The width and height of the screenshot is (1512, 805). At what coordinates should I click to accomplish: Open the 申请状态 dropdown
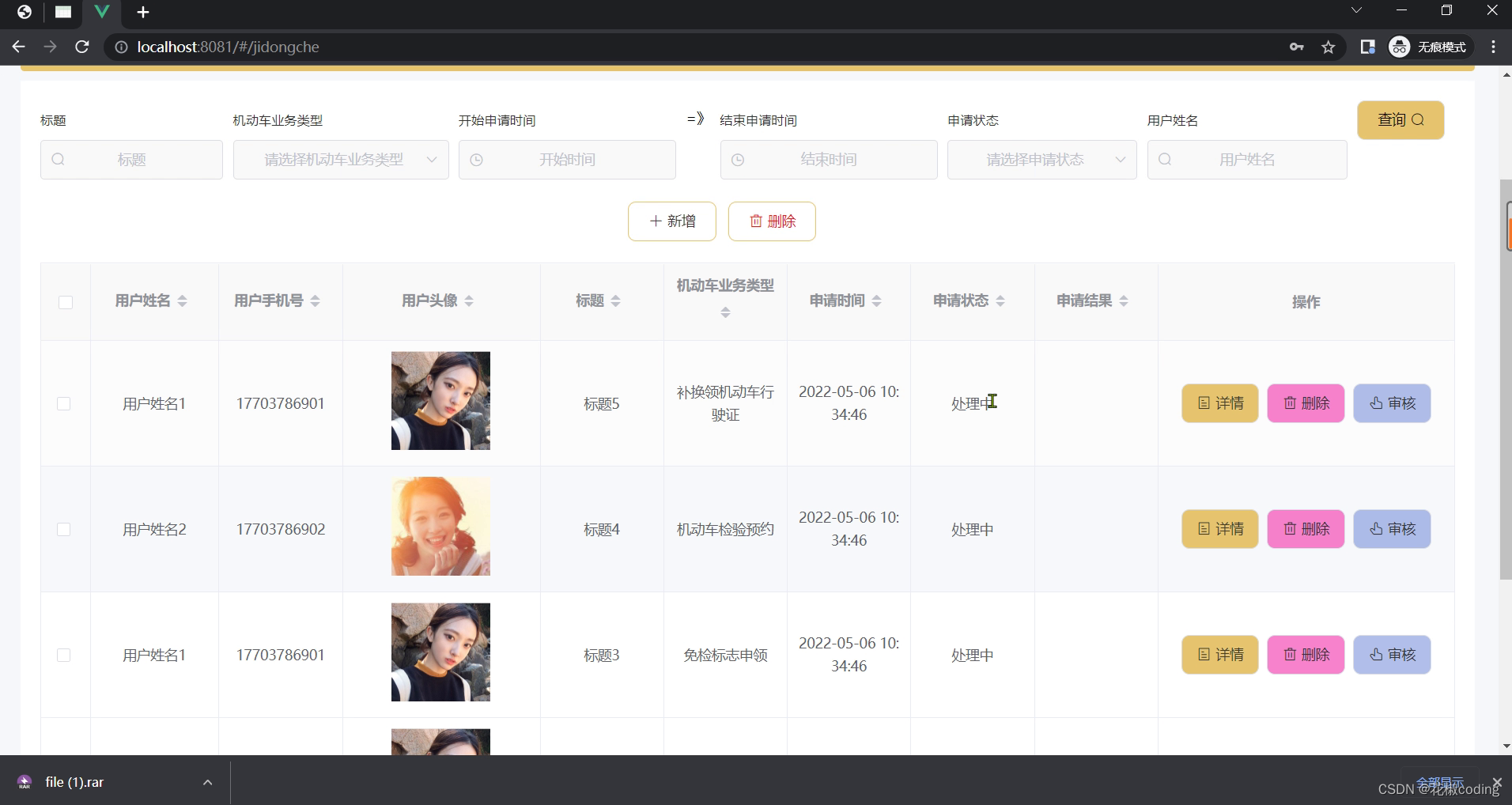coord(1042,160)
